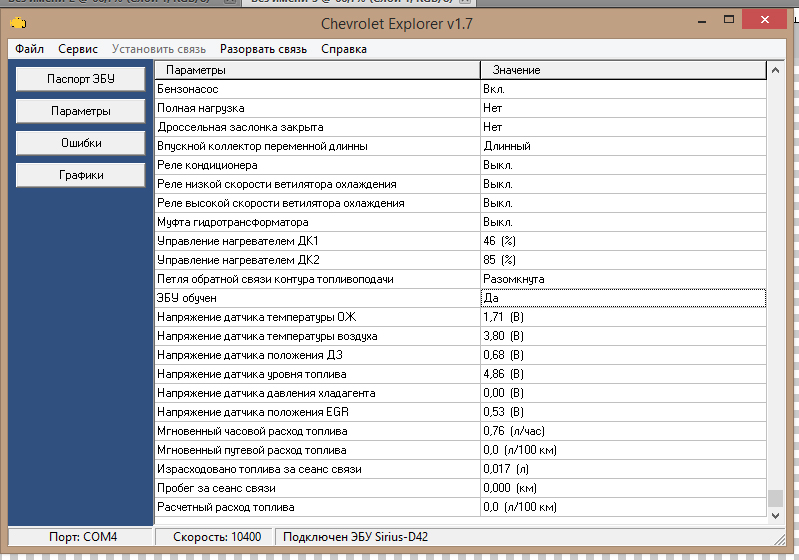Select Мгновенный часовой расход топлива row
Viewport: 799px width, 560px height.
pyautogui.click(x=460, y=431)
